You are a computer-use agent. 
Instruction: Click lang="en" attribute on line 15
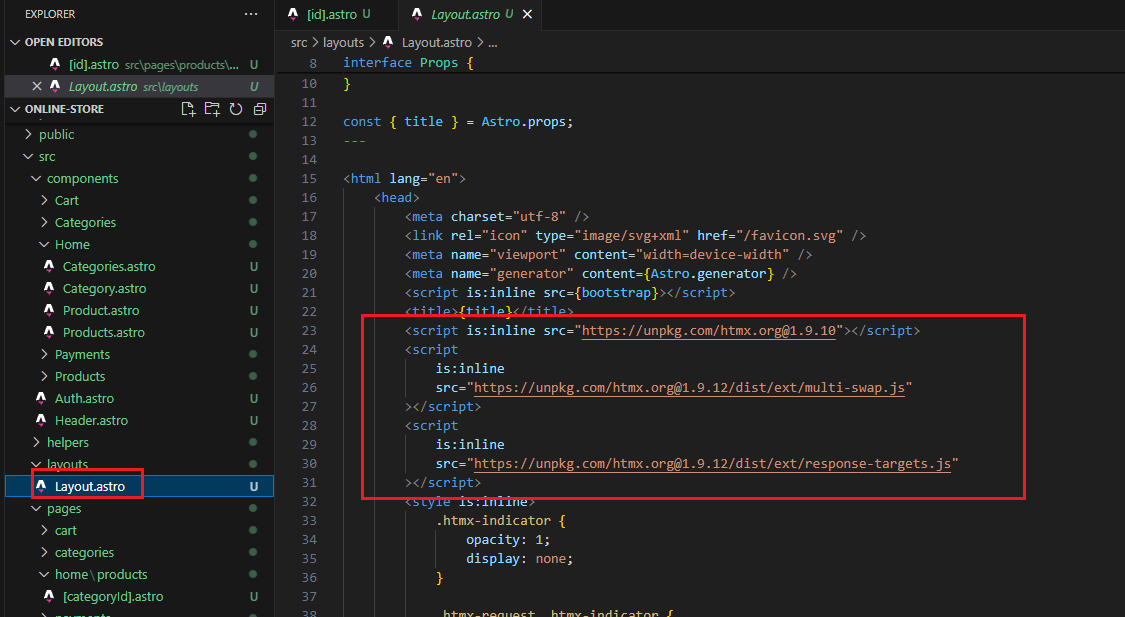[x=423, y=179]
